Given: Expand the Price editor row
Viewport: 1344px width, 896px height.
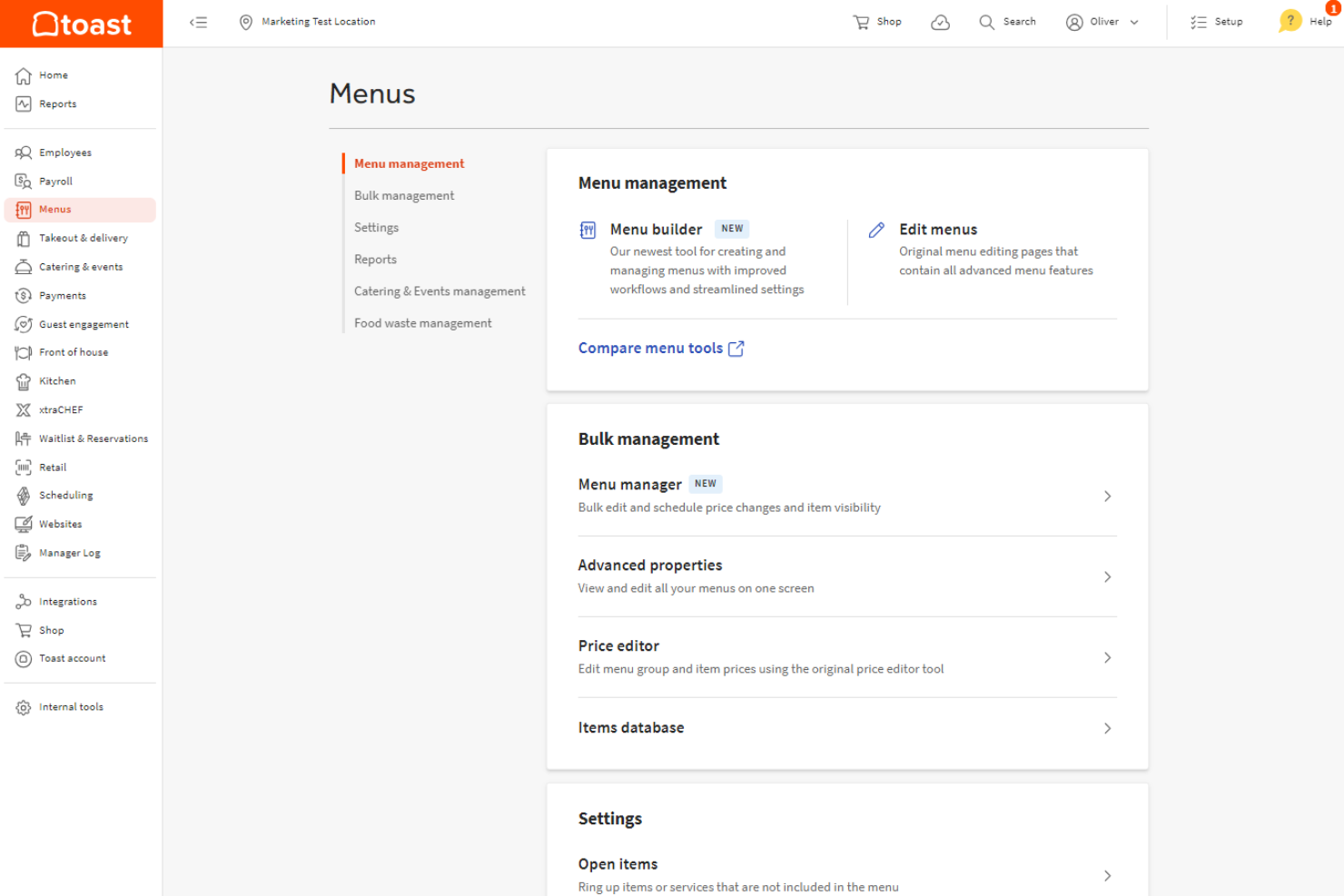Looking at the screenshot, I should coord(1107,657).
